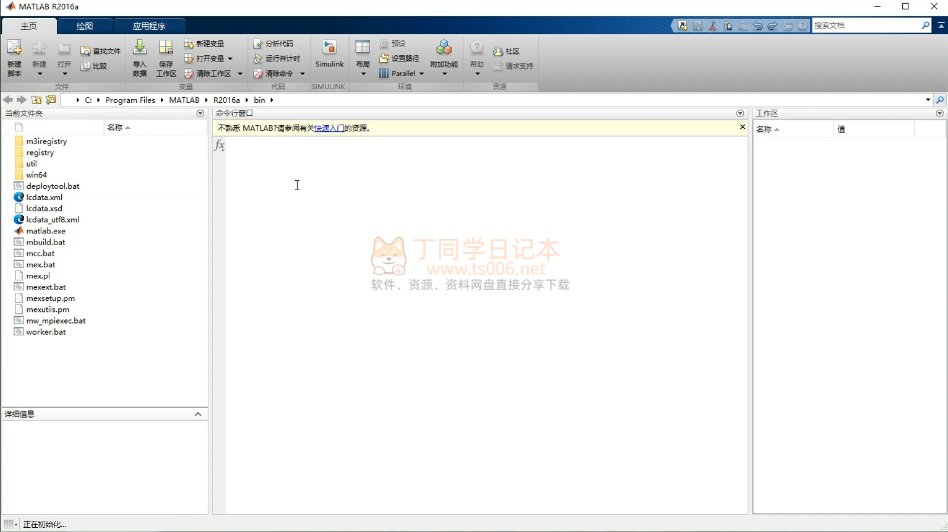Open the Current Folder panel actions menu

200,113
